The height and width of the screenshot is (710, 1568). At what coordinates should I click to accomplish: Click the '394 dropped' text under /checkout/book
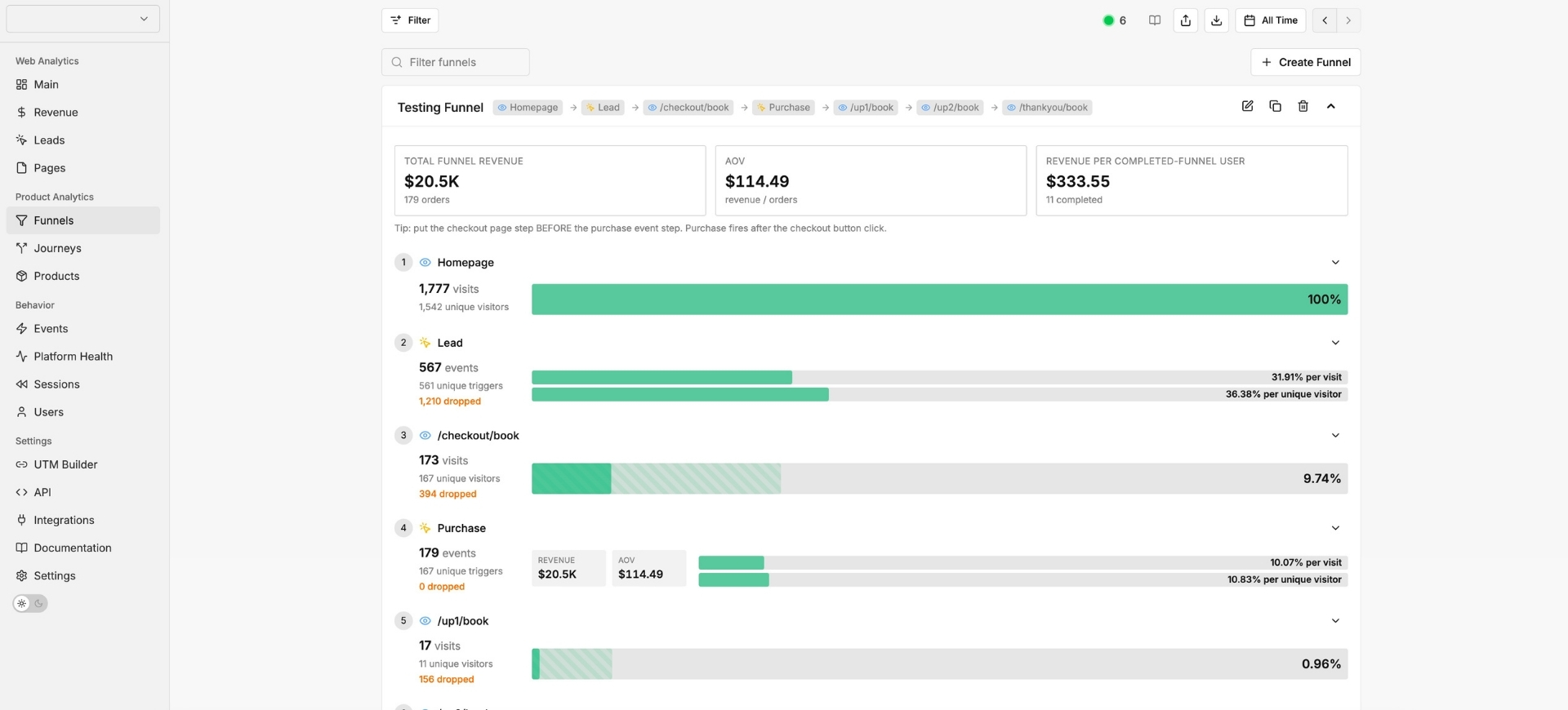[x=448, y=494]
